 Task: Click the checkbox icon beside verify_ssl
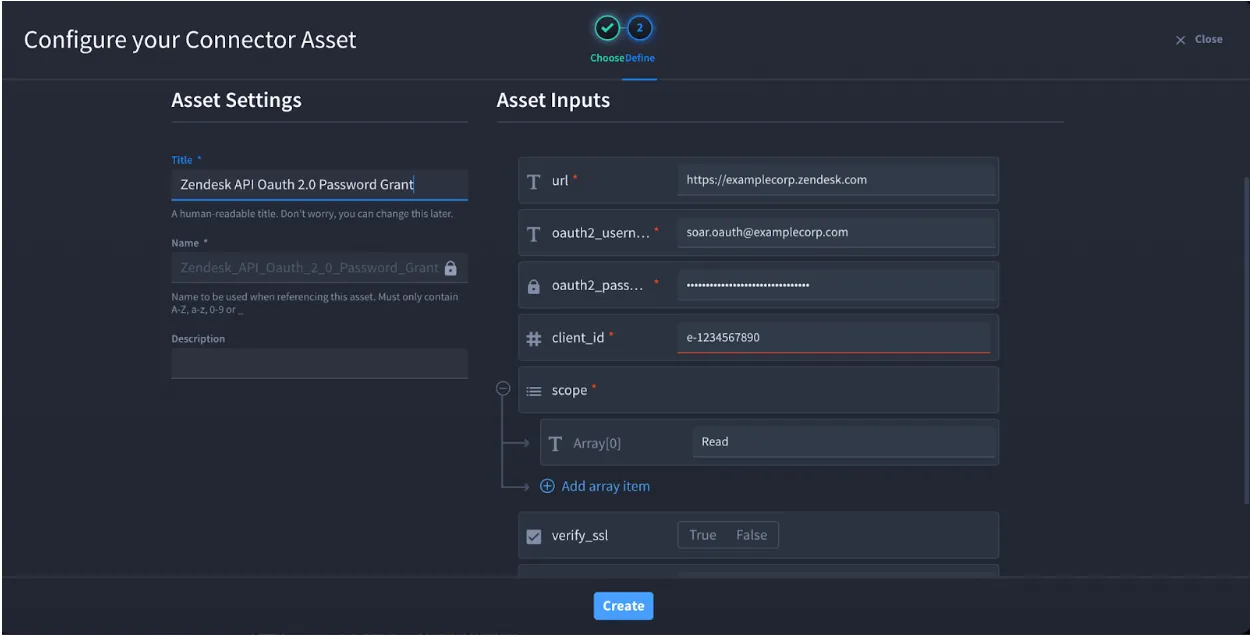pyautogui.click(x=534, y=536)
